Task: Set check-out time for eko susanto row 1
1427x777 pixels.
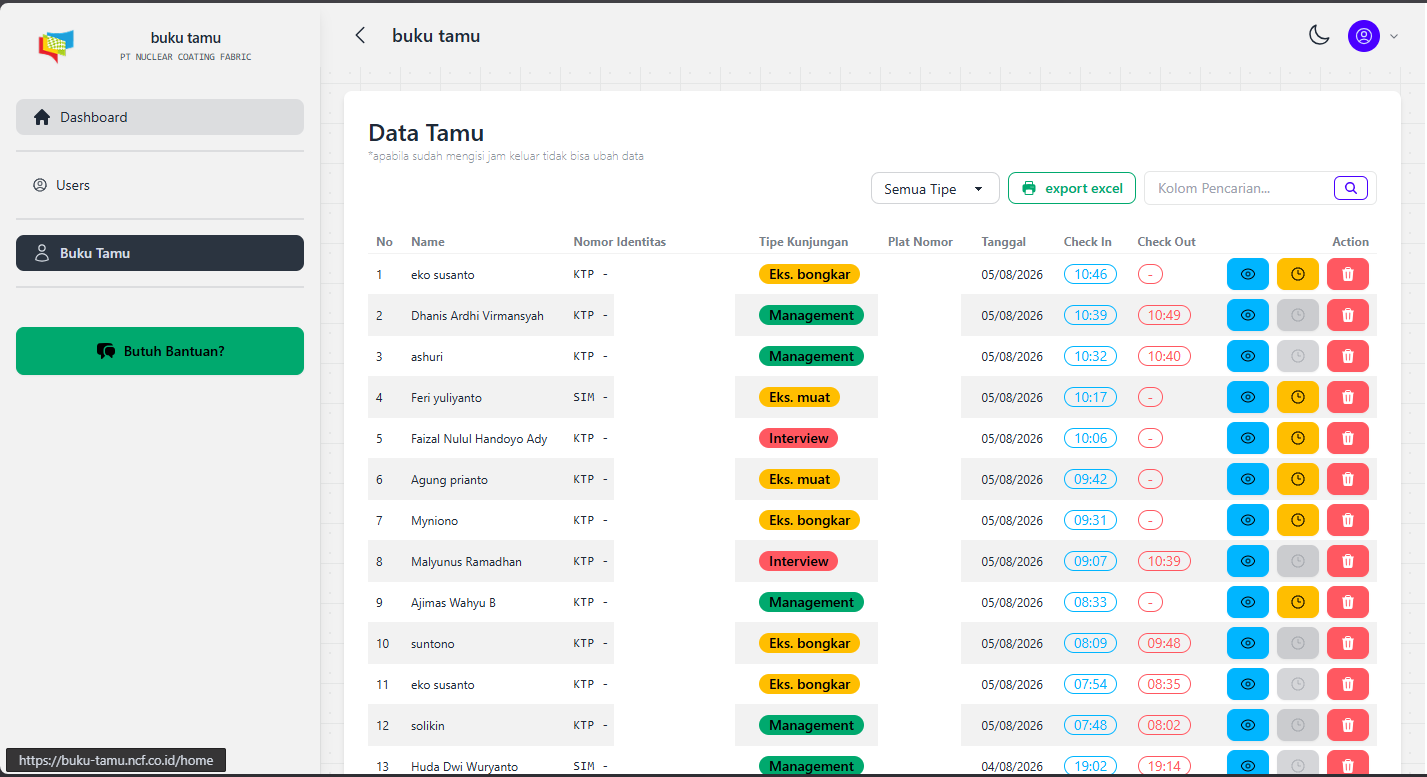Action: point(1298,274)
